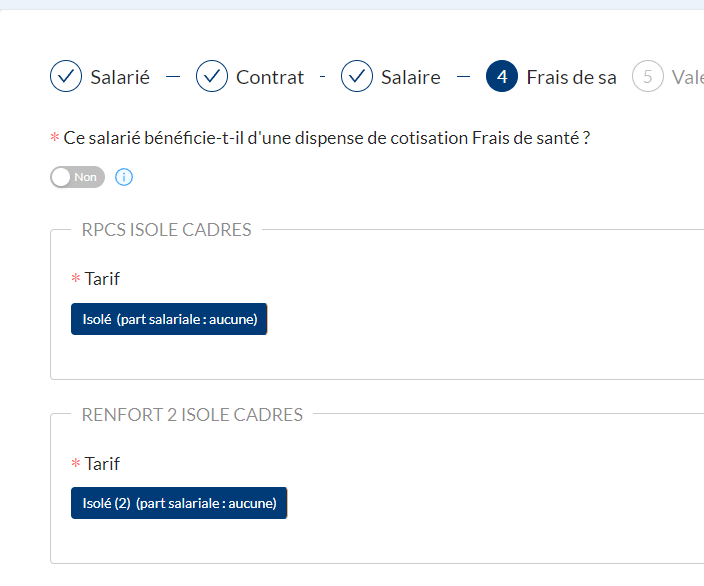Click the dispense de cotisation question text
Screen dimensions: 704x586
click(326, 138)
